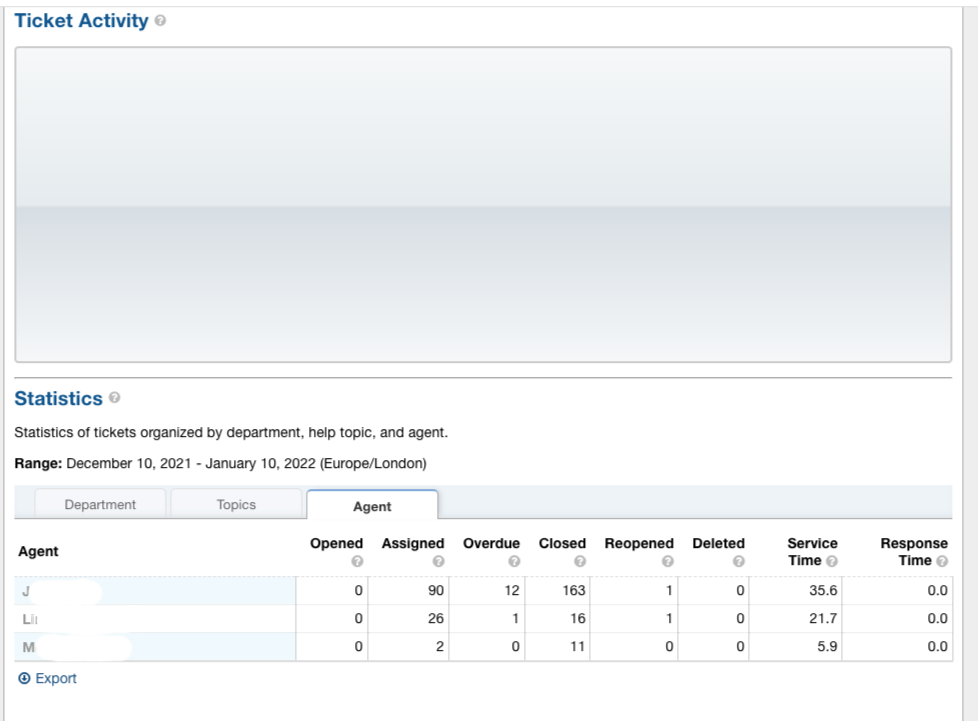Click inside the Ticket Activity chart area
978x721 pixels.
pyautogui.click(x=483, y=204)
